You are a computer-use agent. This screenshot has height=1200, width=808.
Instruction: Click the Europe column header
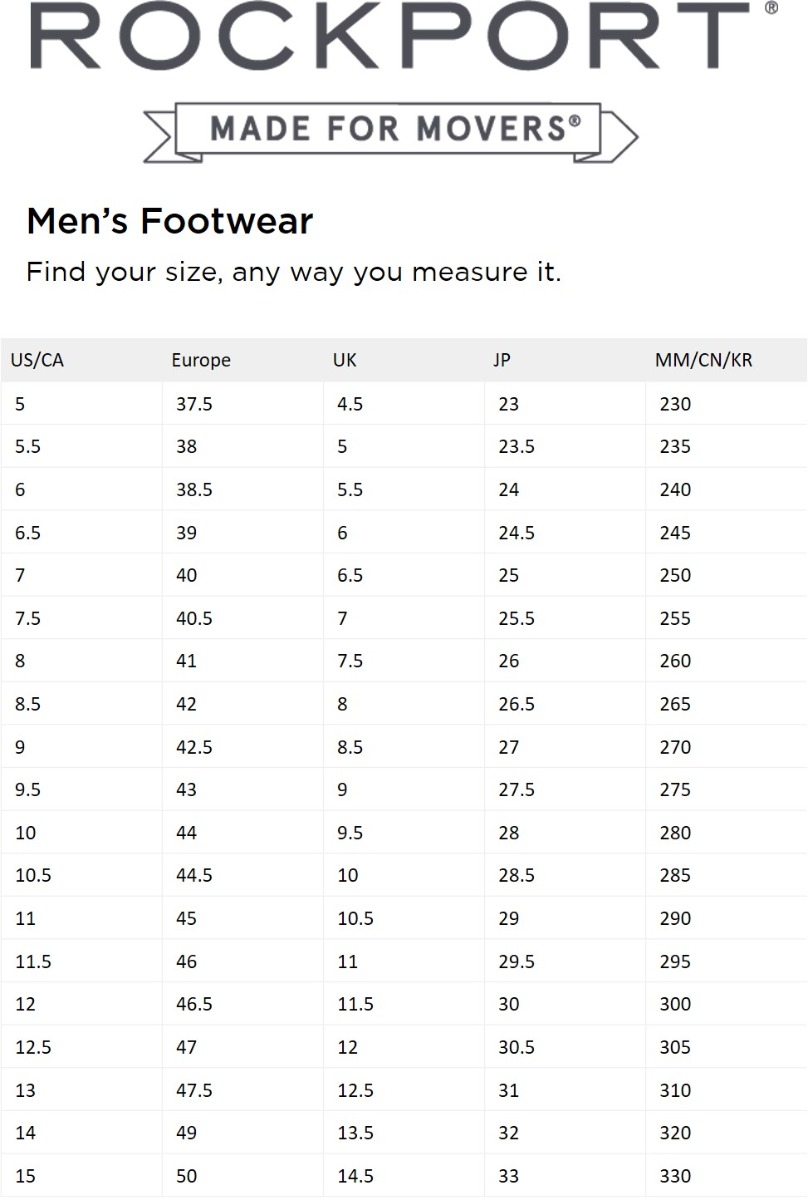pos(201,360)
